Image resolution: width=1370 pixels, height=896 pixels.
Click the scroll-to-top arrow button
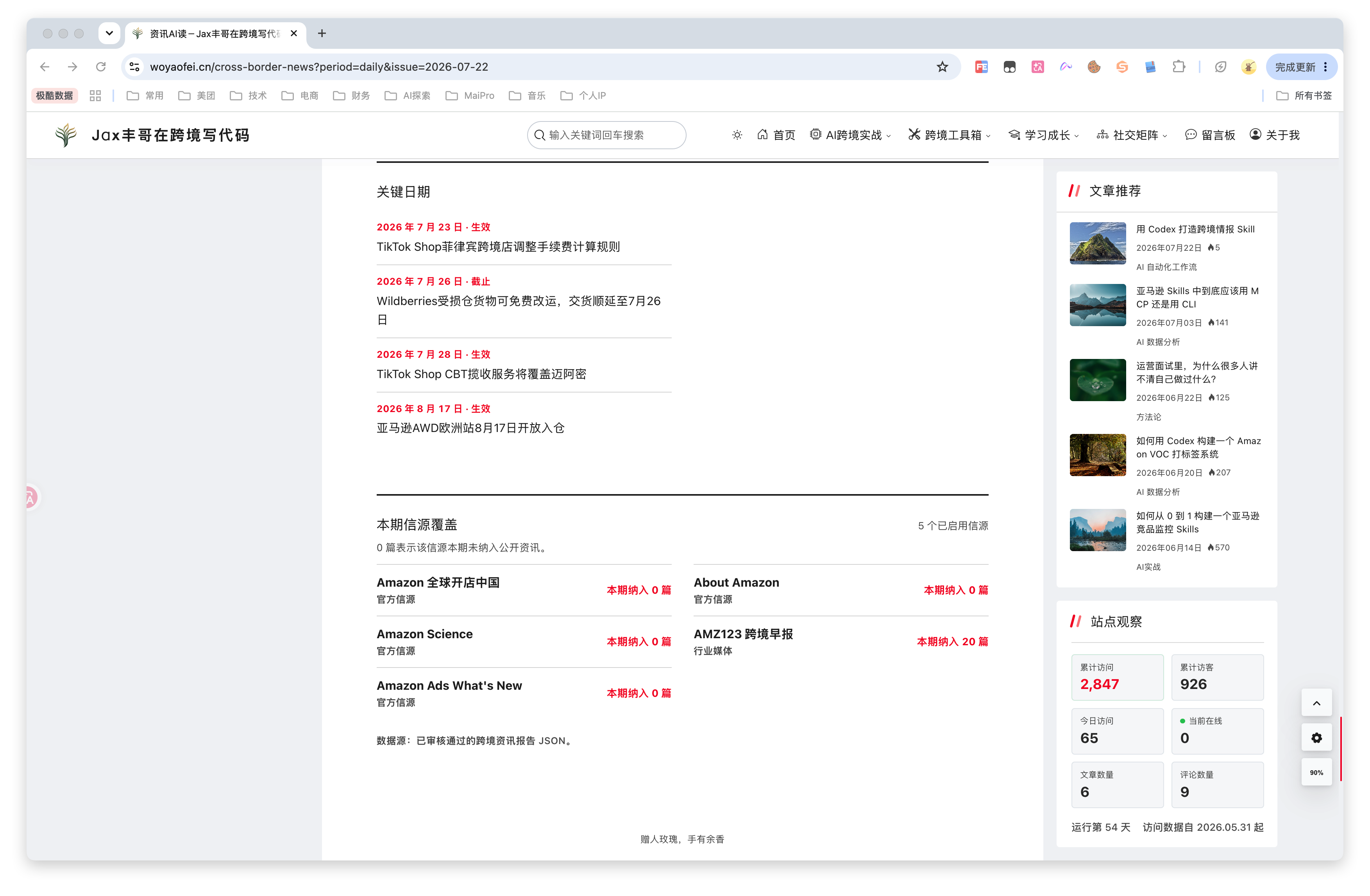coord(1316,703)
